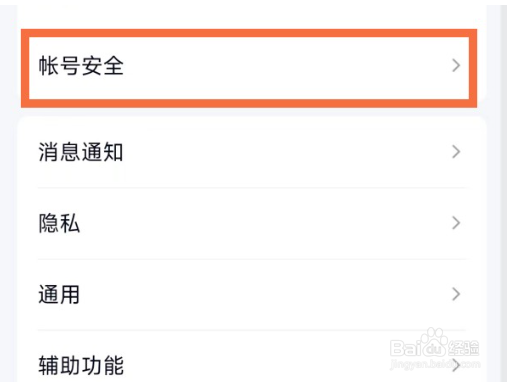Tap the chevron on the 隐私 row
The image size is (509, 382).
tap(456, 223)
